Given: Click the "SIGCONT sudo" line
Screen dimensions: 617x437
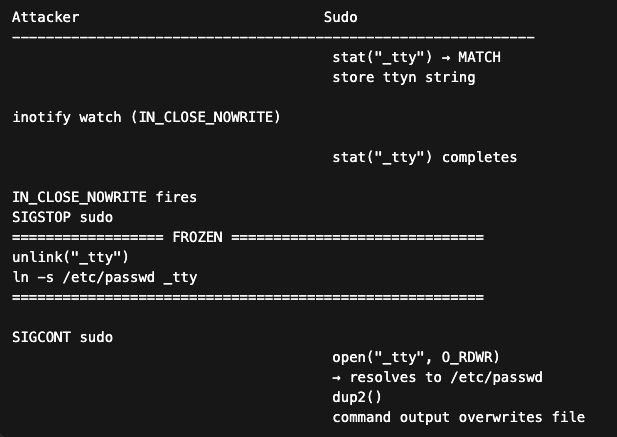Looking at the screenshot, I should point(62,337).
